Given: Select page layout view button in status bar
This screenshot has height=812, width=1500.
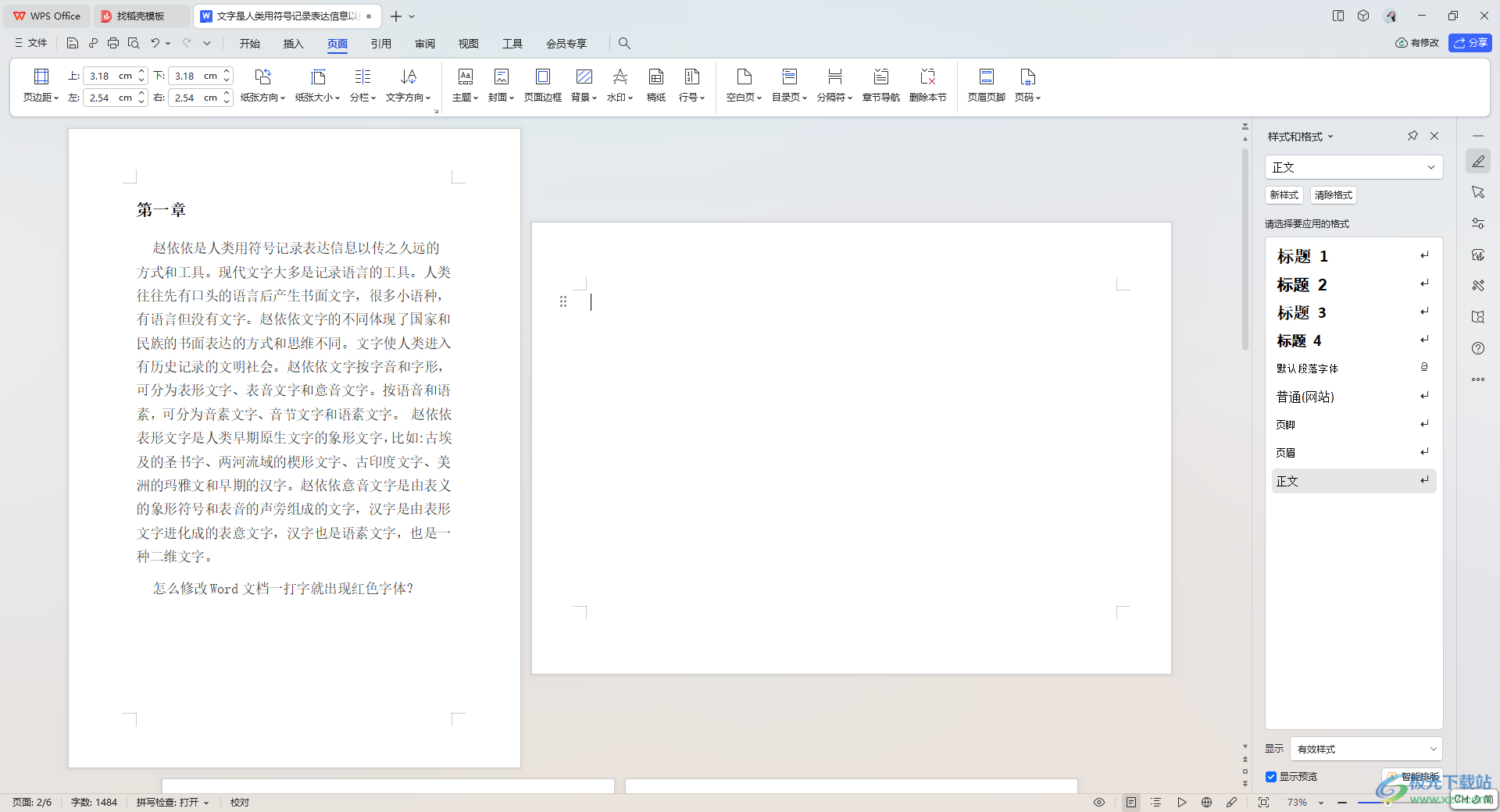Looking at the screenshot, I should click(1131, 802).
